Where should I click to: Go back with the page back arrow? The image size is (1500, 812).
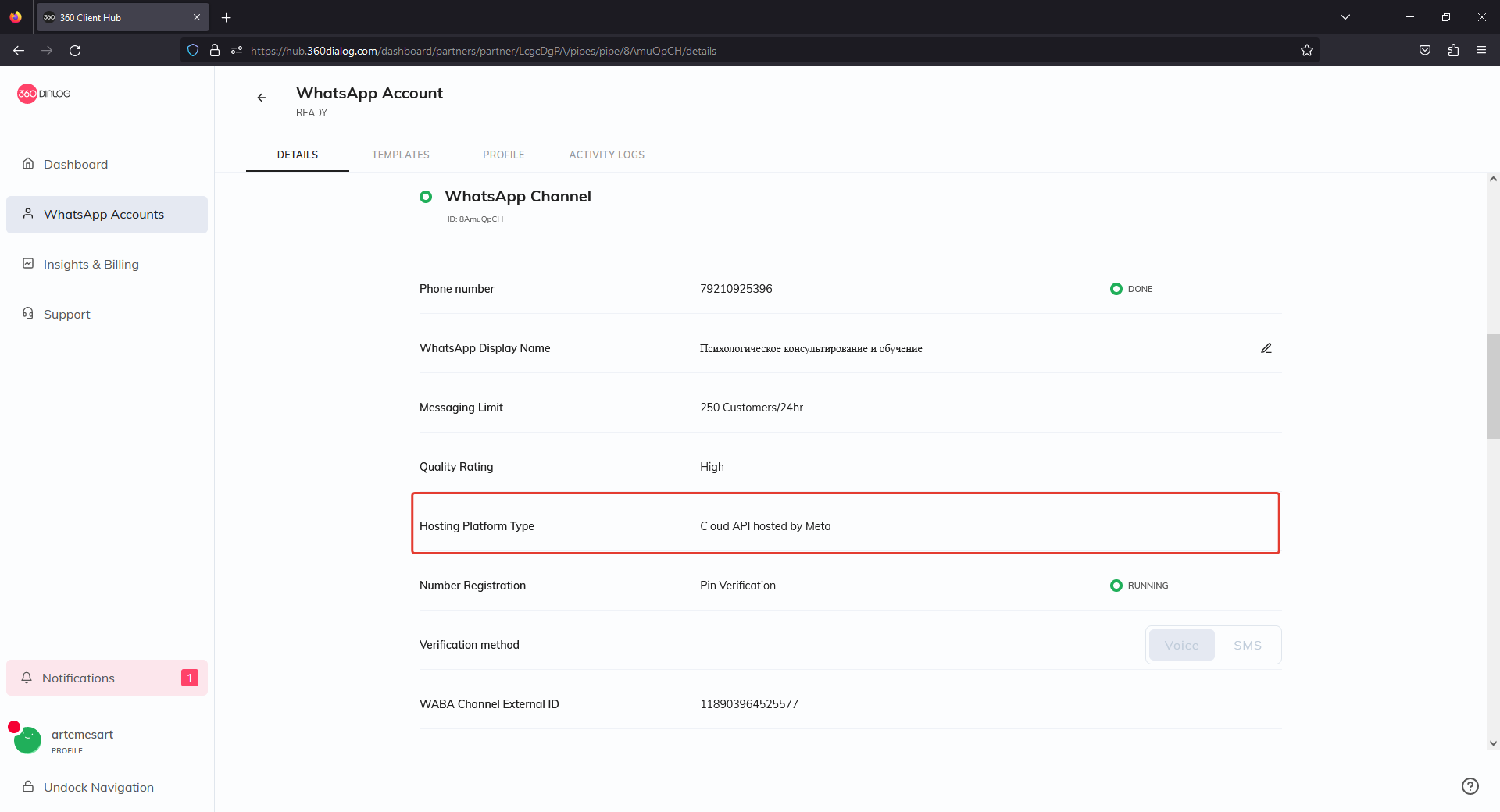click(262, 98)
